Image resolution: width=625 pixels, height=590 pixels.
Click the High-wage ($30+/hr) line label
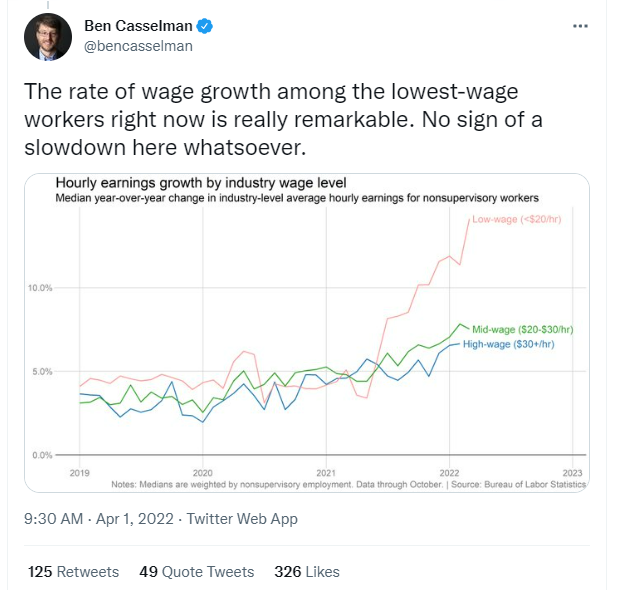coord(509,344)
